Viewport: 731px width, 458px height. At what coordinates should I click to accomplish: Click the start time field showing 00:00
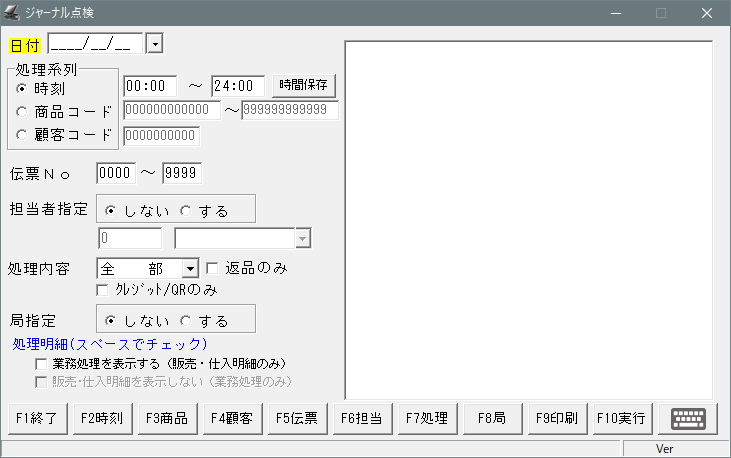(x=150, y=86)
